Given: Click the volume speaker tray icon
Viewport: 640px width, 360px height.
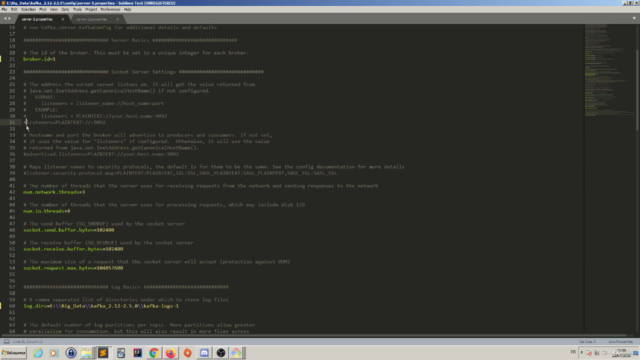Looking at the screenshot, I should click(x=604, y=353).
